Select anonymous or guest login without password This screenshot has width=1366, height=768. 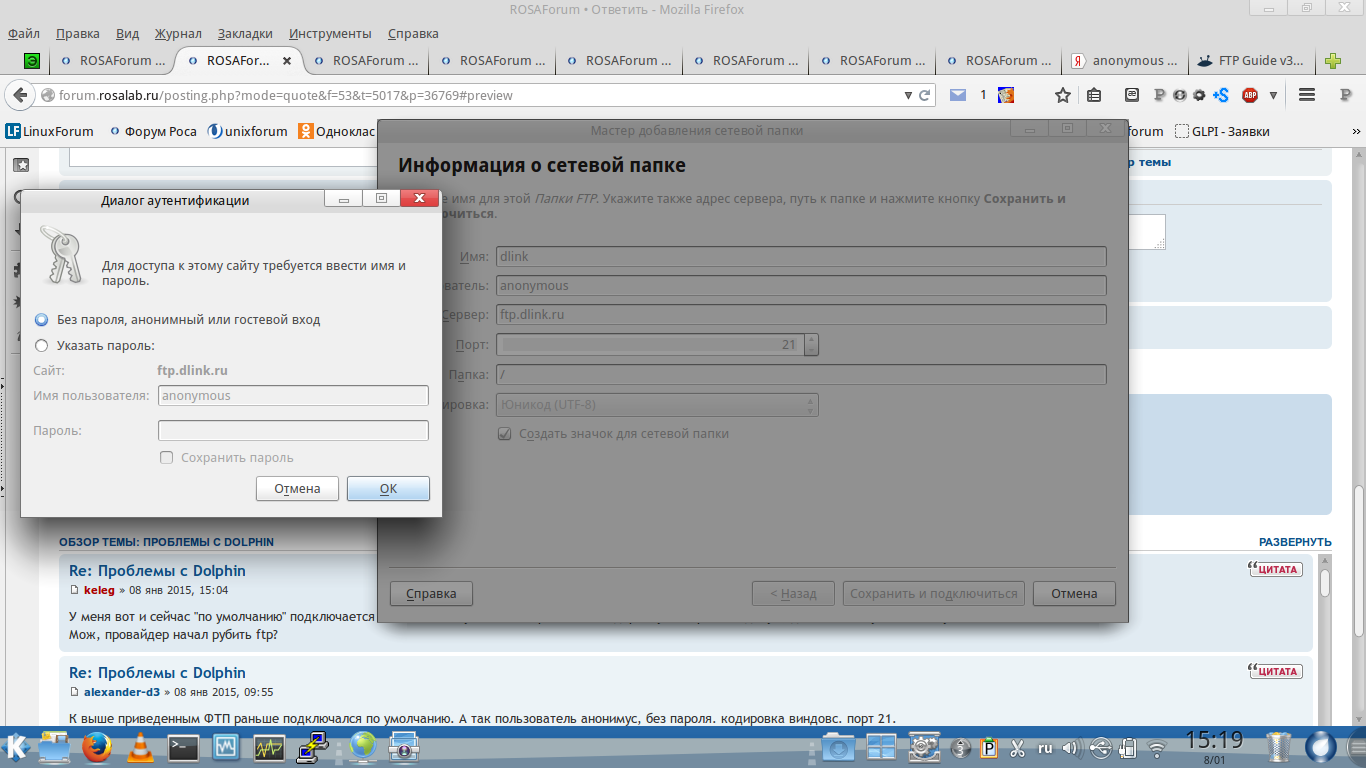pos(41,320)
